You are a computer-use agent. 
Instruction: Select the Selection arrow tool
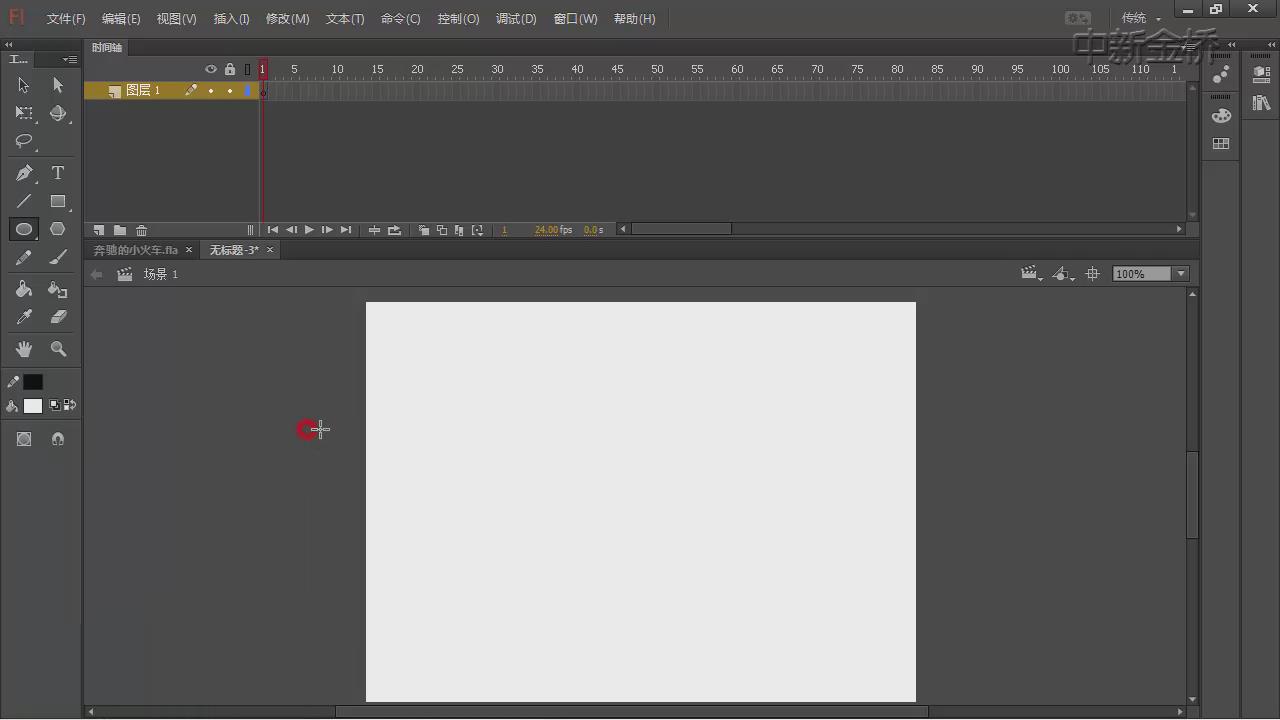[24, 85]
